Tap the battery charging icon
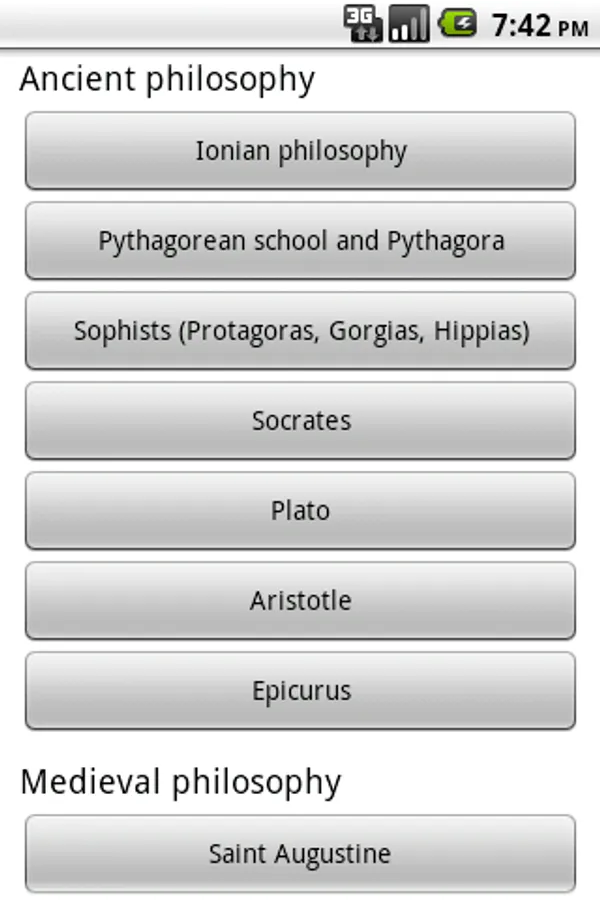Screen dimensions: 600x900 pyautogui.click(x=458, y=23)
